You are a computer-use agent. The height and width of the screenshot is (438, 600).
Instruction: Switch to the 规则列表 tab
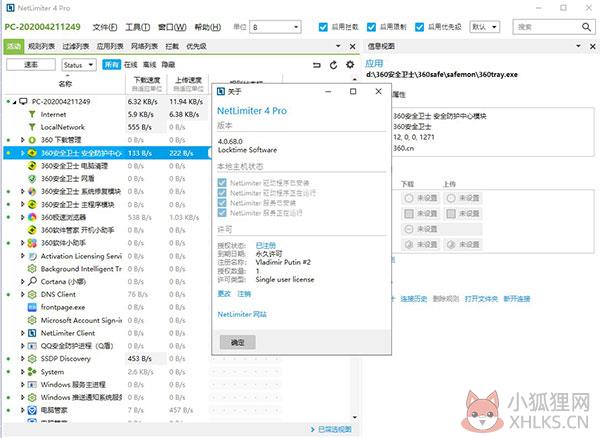[41, 46]
